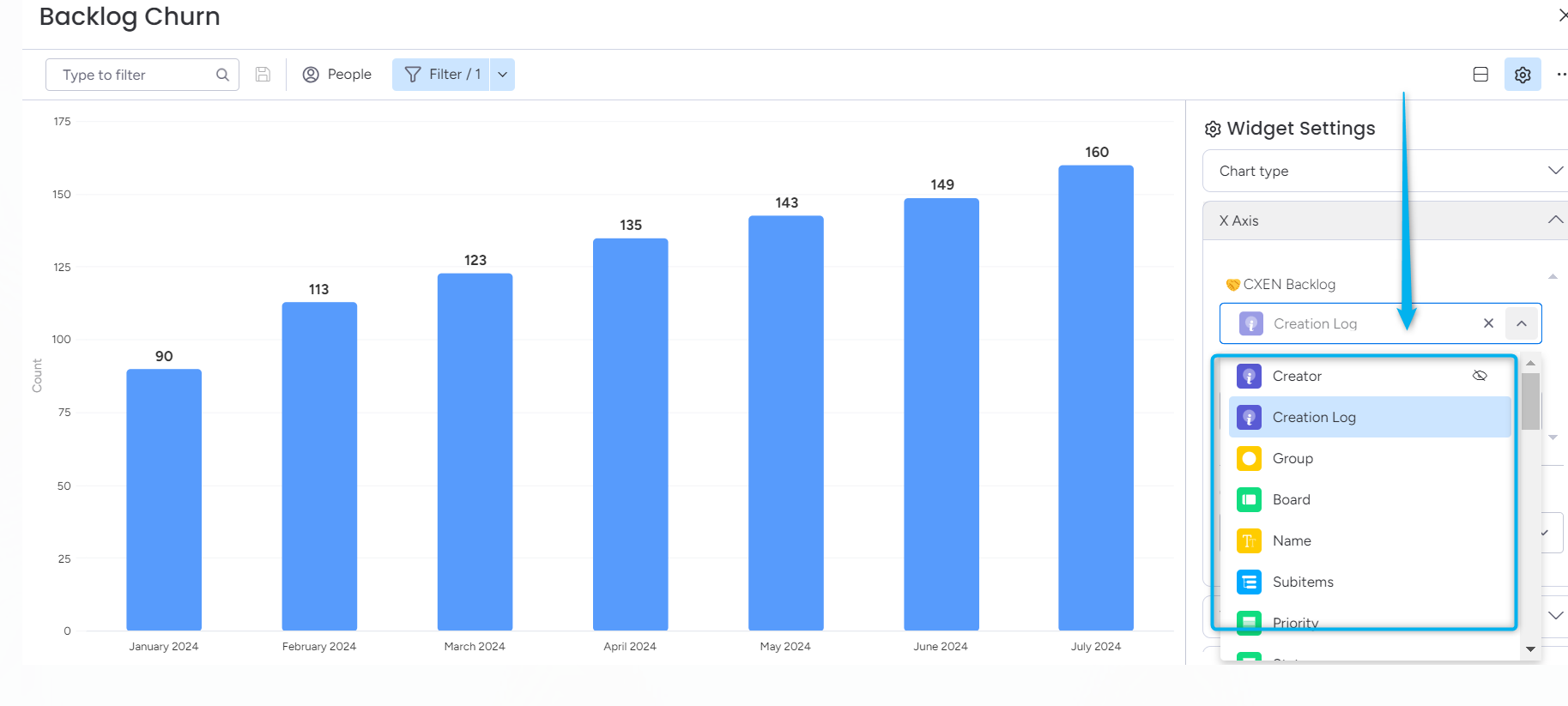The image size is (1568, 706).
Task: Collapse the Creation Log column dropdown
Action: coord(1521,323)
